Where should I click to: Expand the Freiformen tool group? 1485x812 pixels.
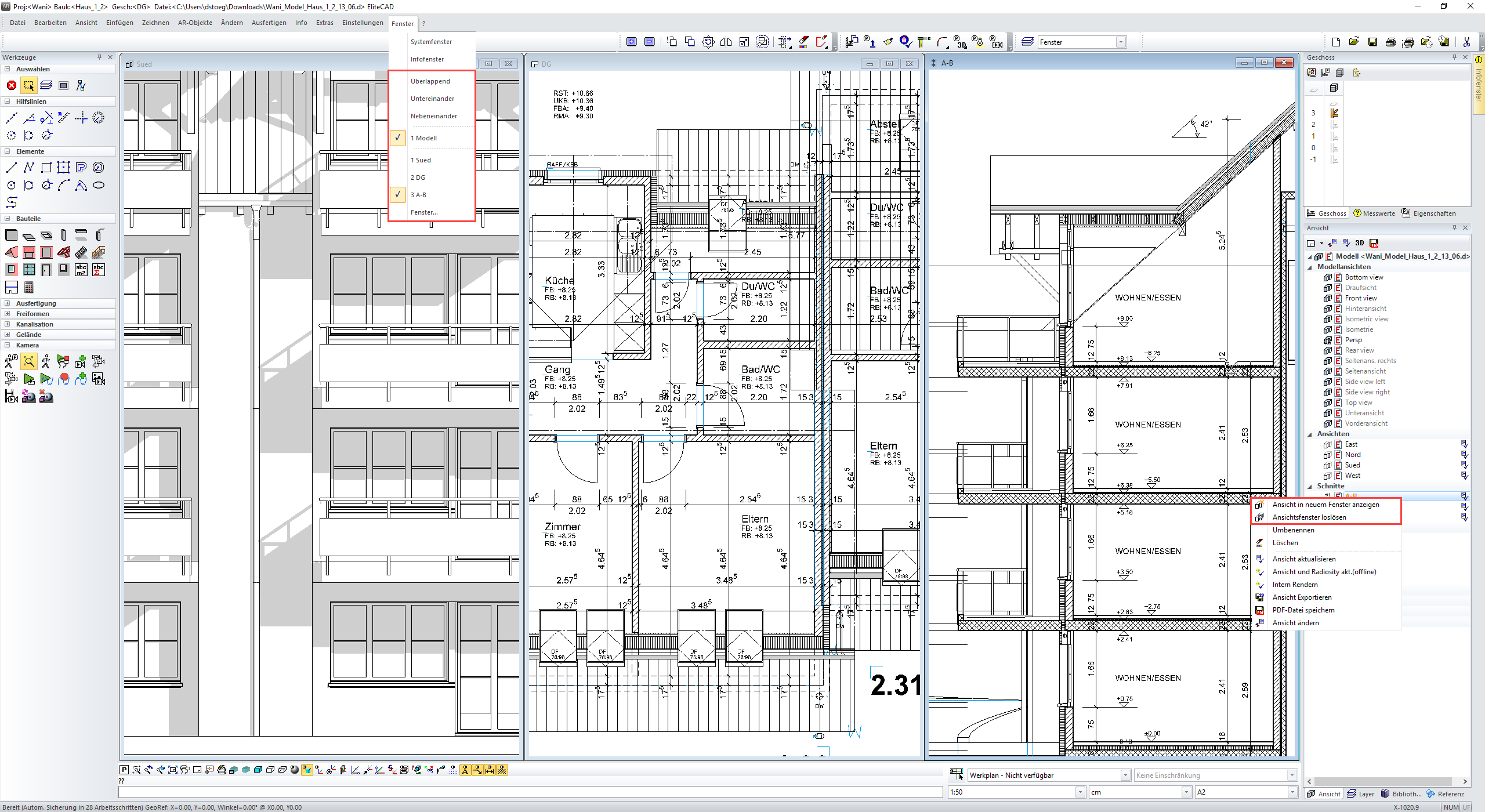point(7,314)
